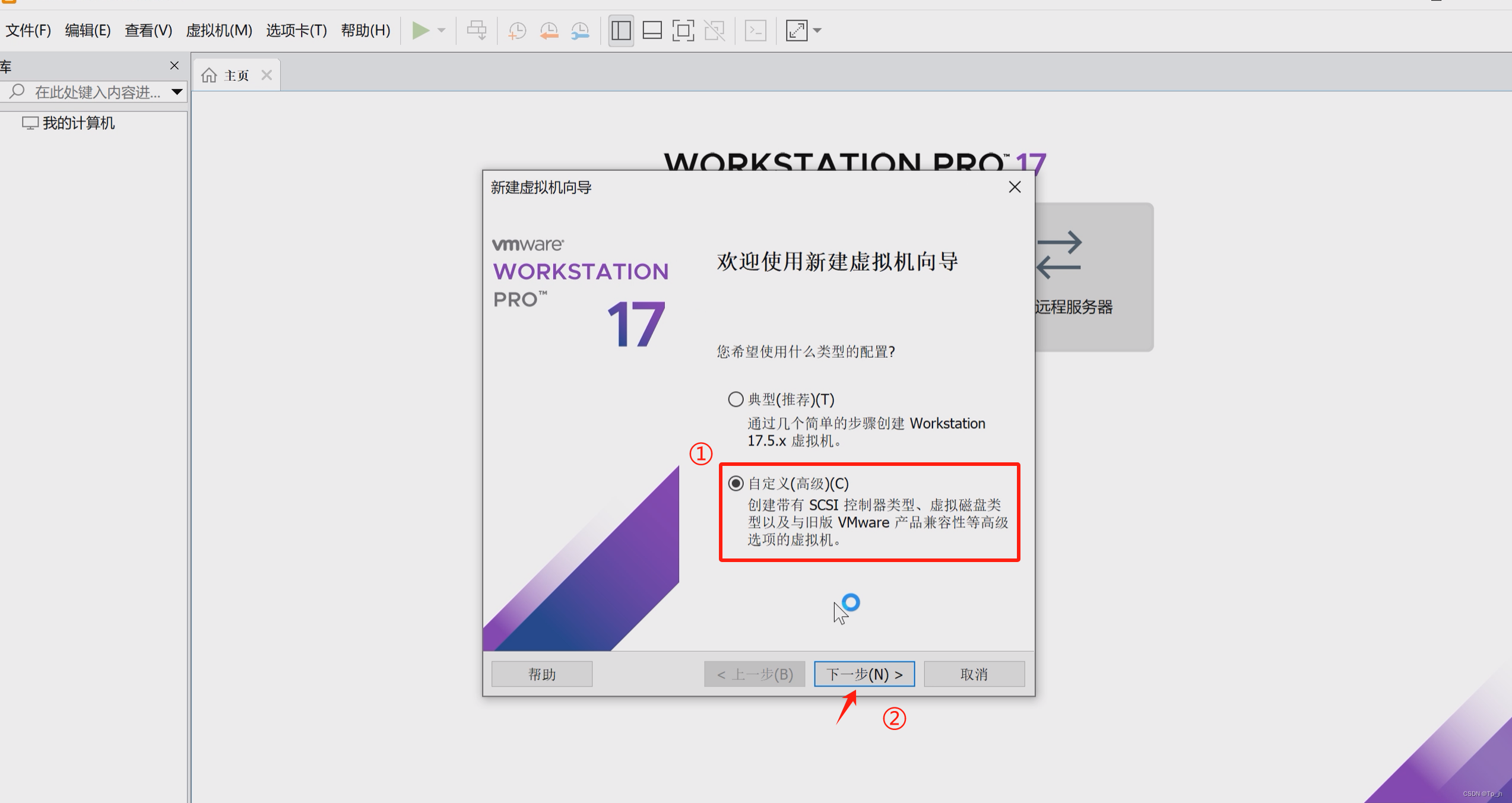Click the 帮助 button in wizard

point(542,674)
